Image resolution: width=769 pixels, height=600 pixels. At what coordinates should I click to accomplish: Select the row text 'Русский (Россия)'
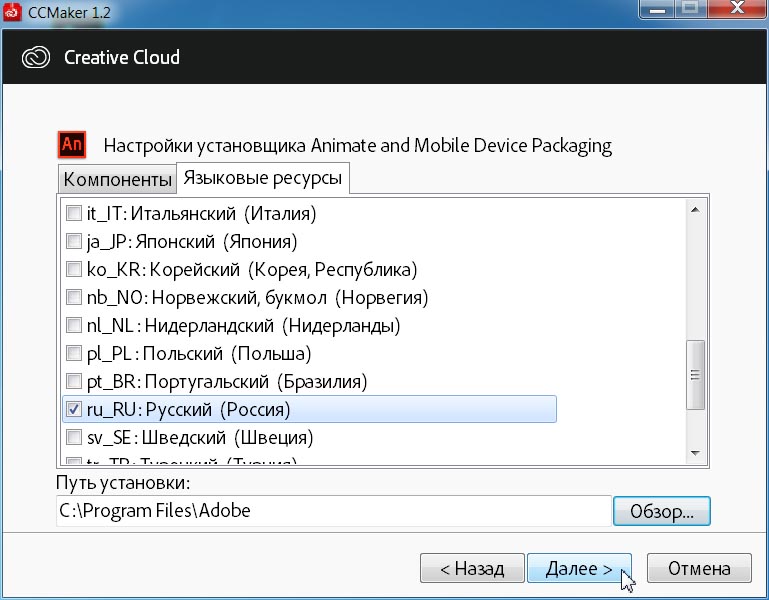coord(218,409)
